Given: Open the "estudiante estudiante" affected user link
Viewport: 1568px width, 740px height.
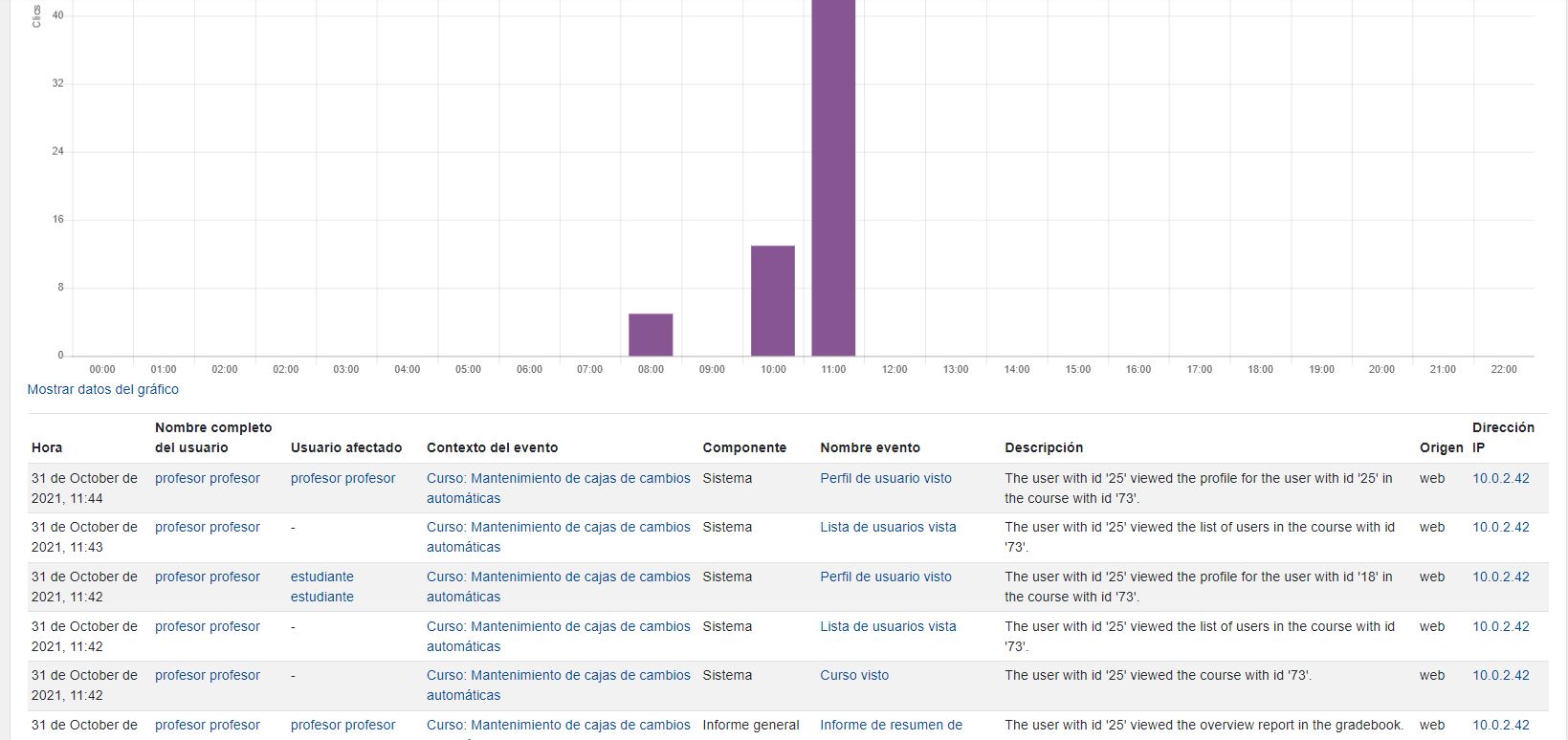Looking at the screenshot, I should point(321,586).
